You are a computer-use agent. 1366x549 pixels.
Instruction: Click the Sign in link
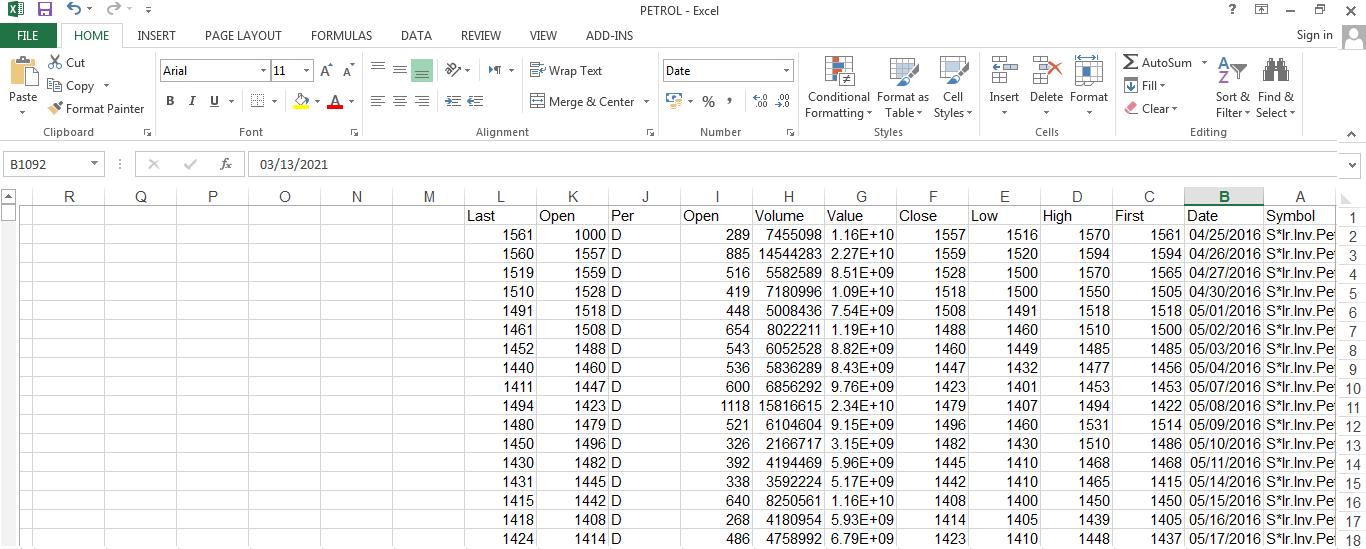point(1314,35)
